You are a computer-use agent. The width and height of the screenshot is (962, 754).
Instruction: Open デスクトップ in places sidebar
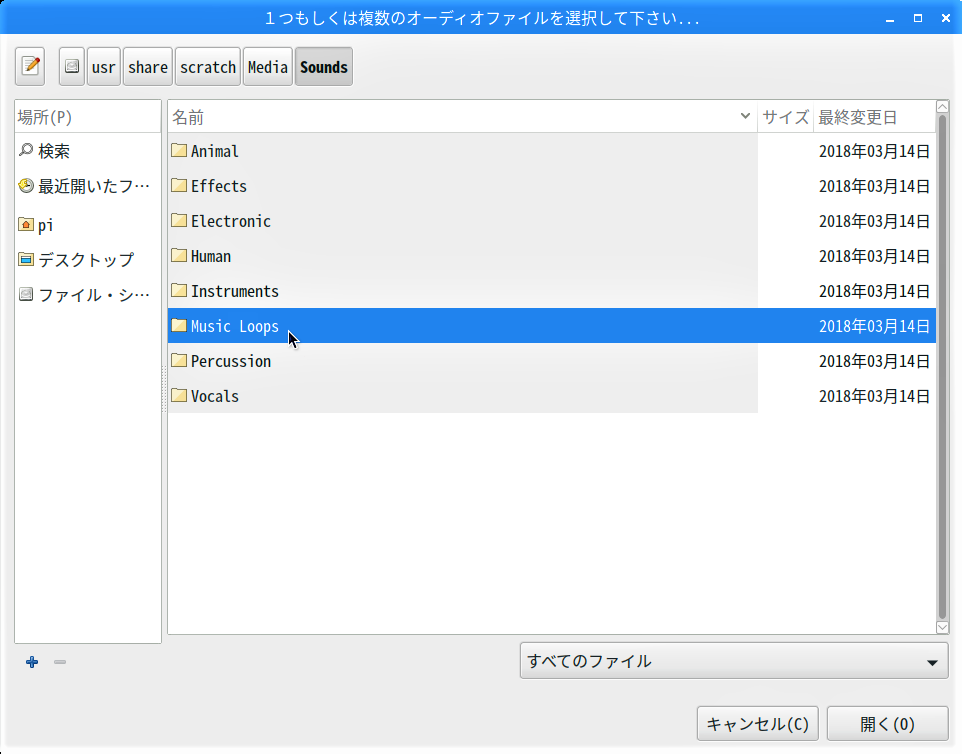point(88,260)
